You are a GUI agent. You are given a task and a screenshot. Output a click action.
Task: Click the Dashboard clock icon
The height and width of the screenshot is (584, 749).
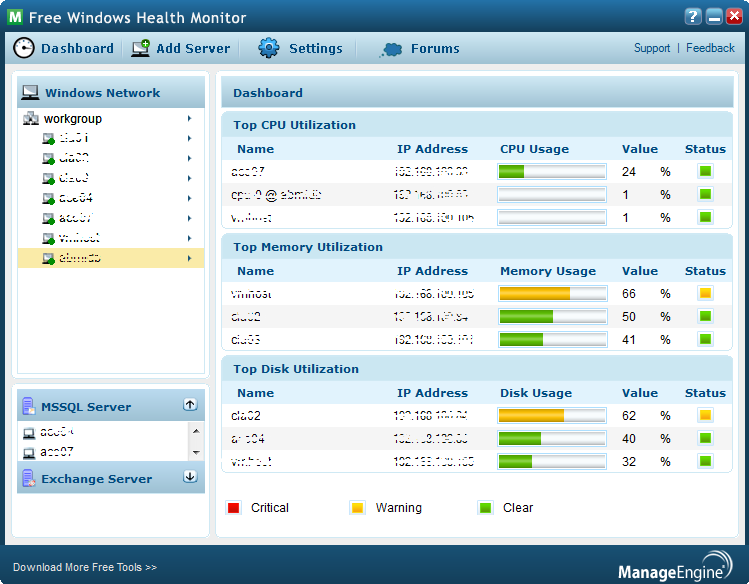tap(23, 48)
